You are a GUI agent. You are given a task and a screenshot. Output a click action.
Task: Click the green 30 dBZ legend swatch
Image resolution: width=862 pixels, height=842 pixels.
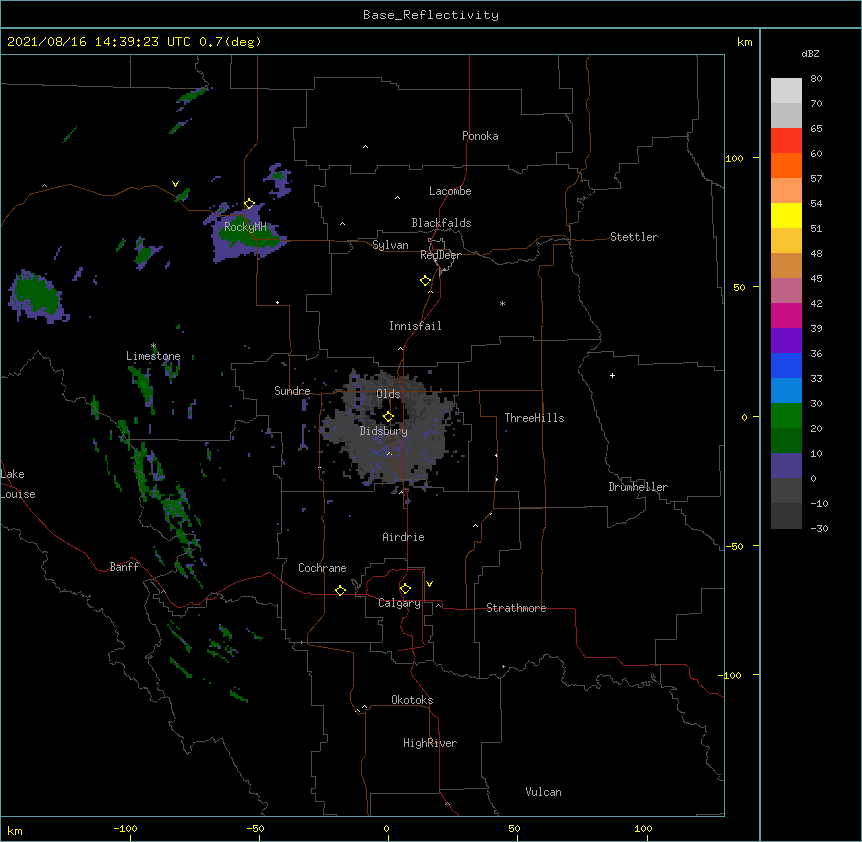tap(786, 416)
